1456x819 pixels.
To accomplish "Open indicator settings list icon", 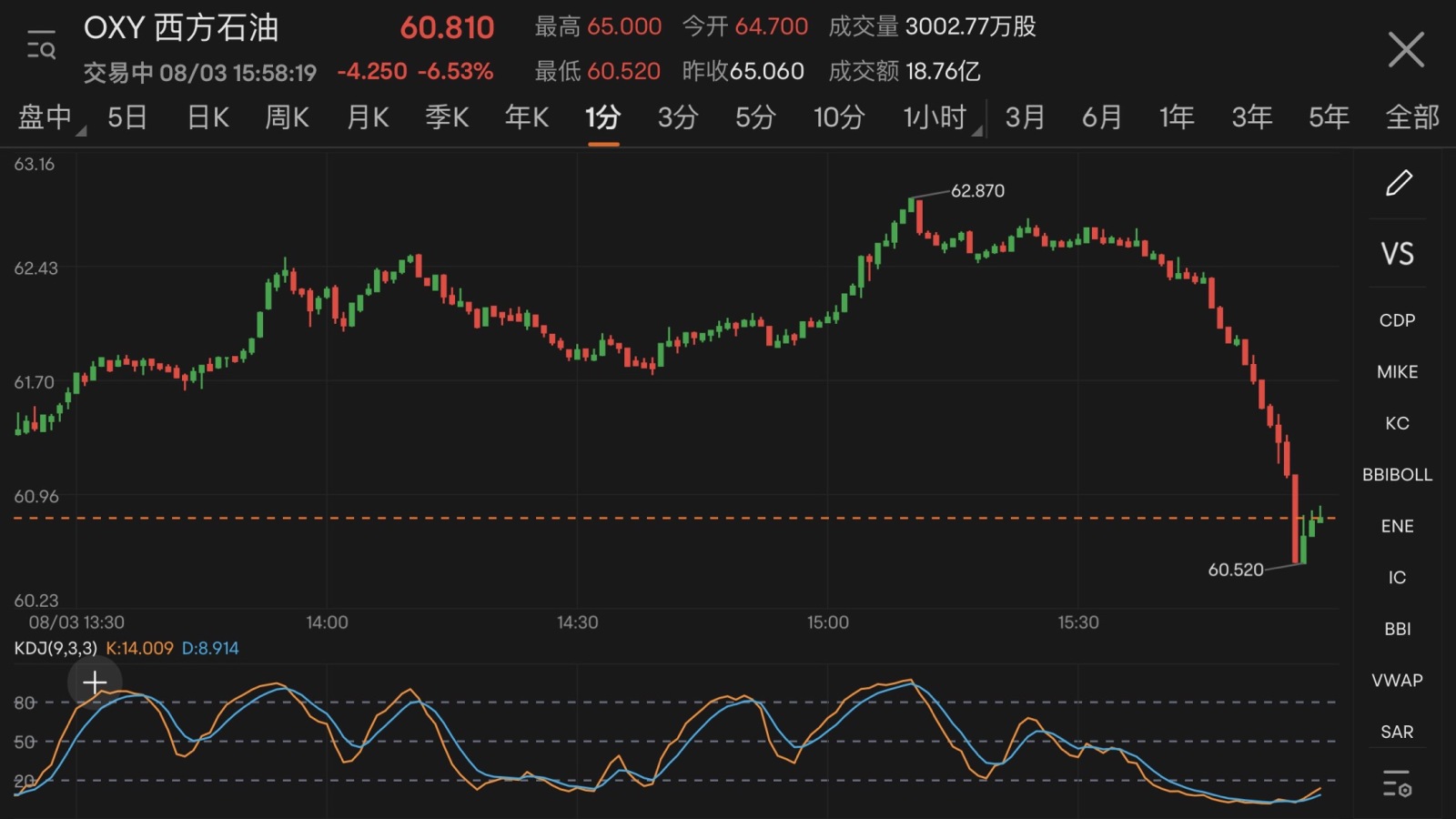I will point(1397,784).
